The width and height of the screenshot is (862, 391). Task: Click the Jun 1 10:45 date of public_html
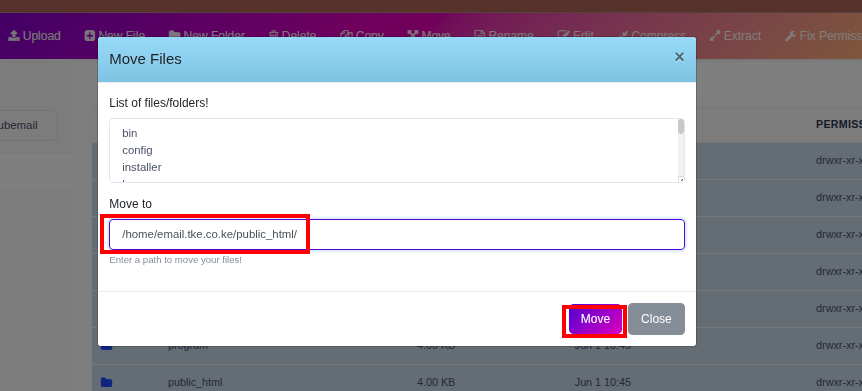[603, 382]
